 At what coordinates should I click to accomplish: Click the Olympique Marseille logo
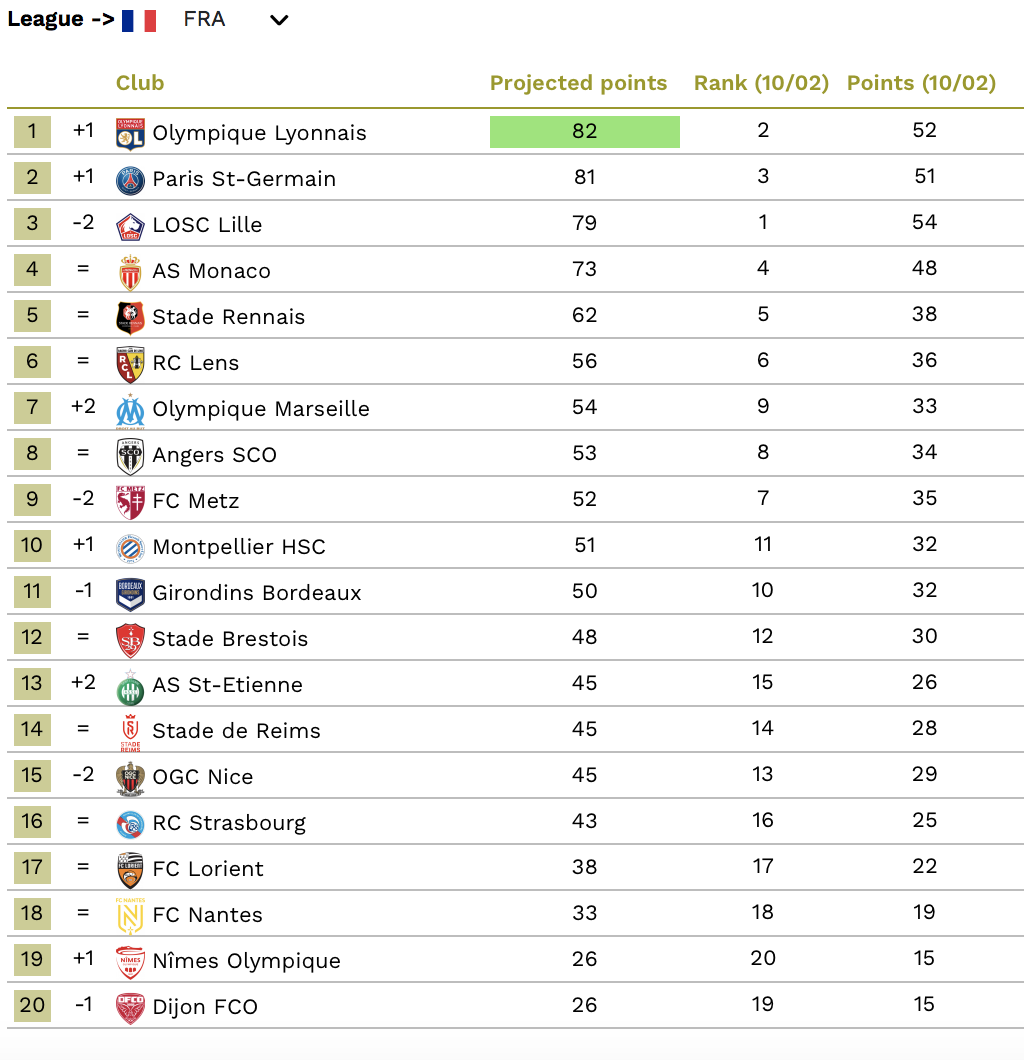(130, 410)
